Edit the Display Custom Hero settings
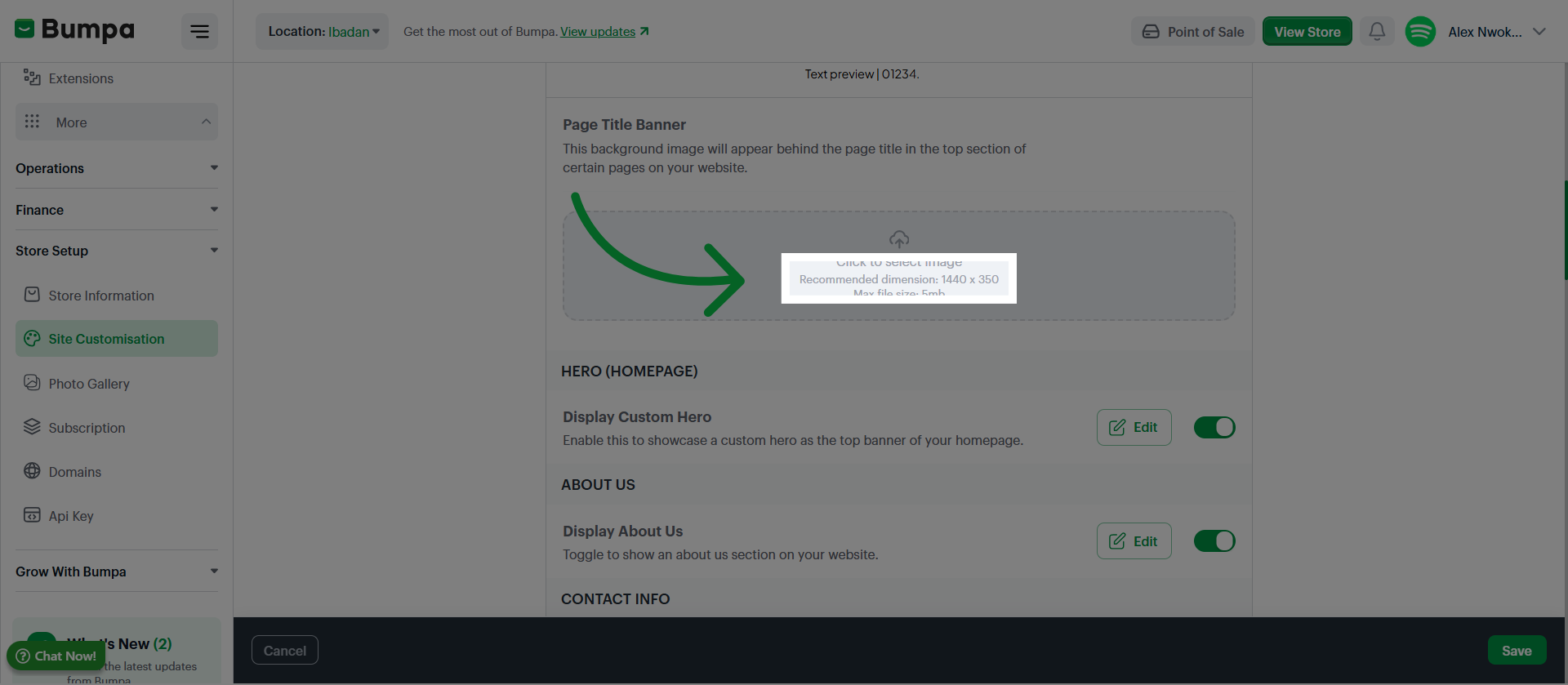The image size is (1568, 685). pos(1134,427)
